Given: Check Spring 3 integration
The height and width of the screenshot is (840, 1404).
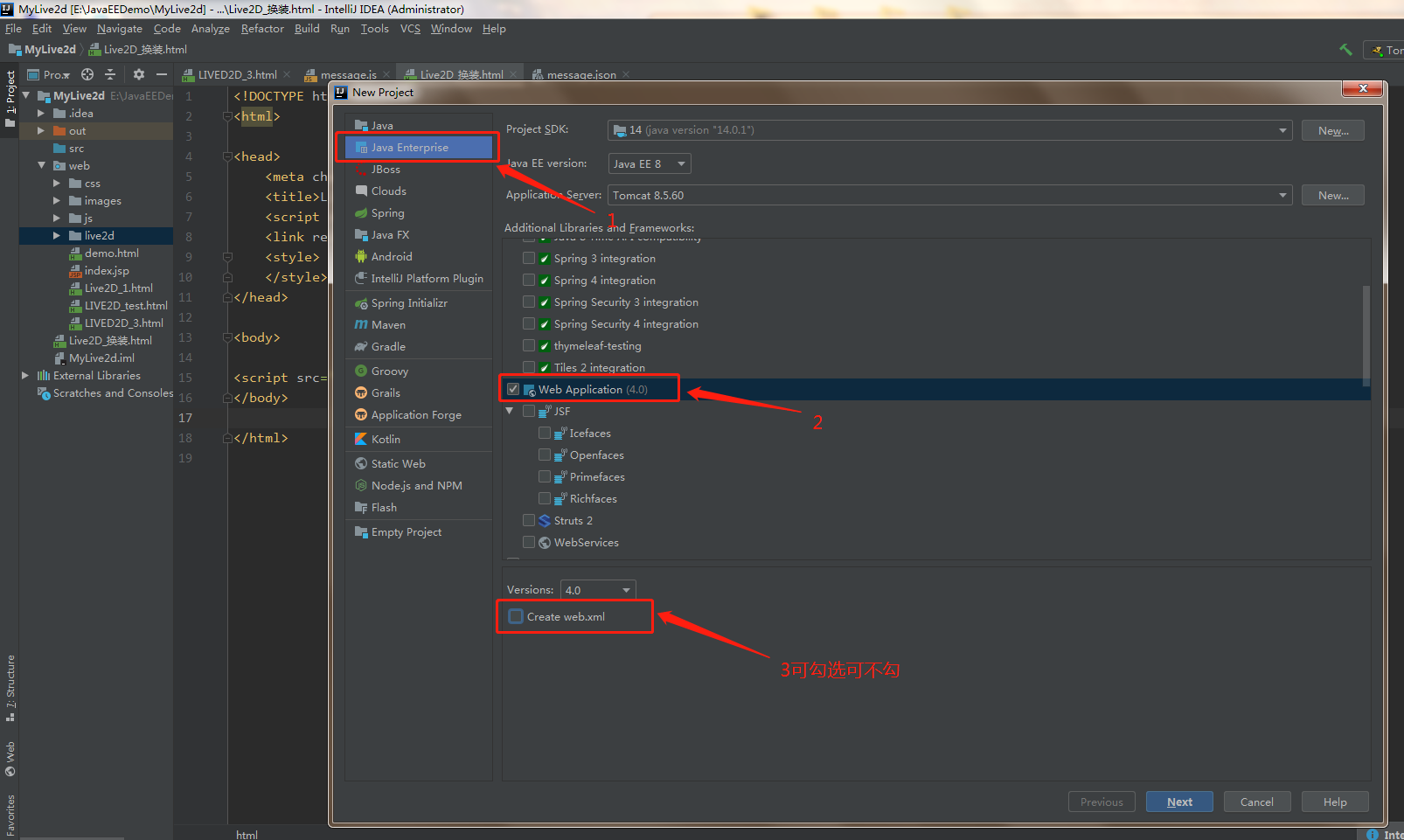Looking at the screenshot, I should point(529,259).
